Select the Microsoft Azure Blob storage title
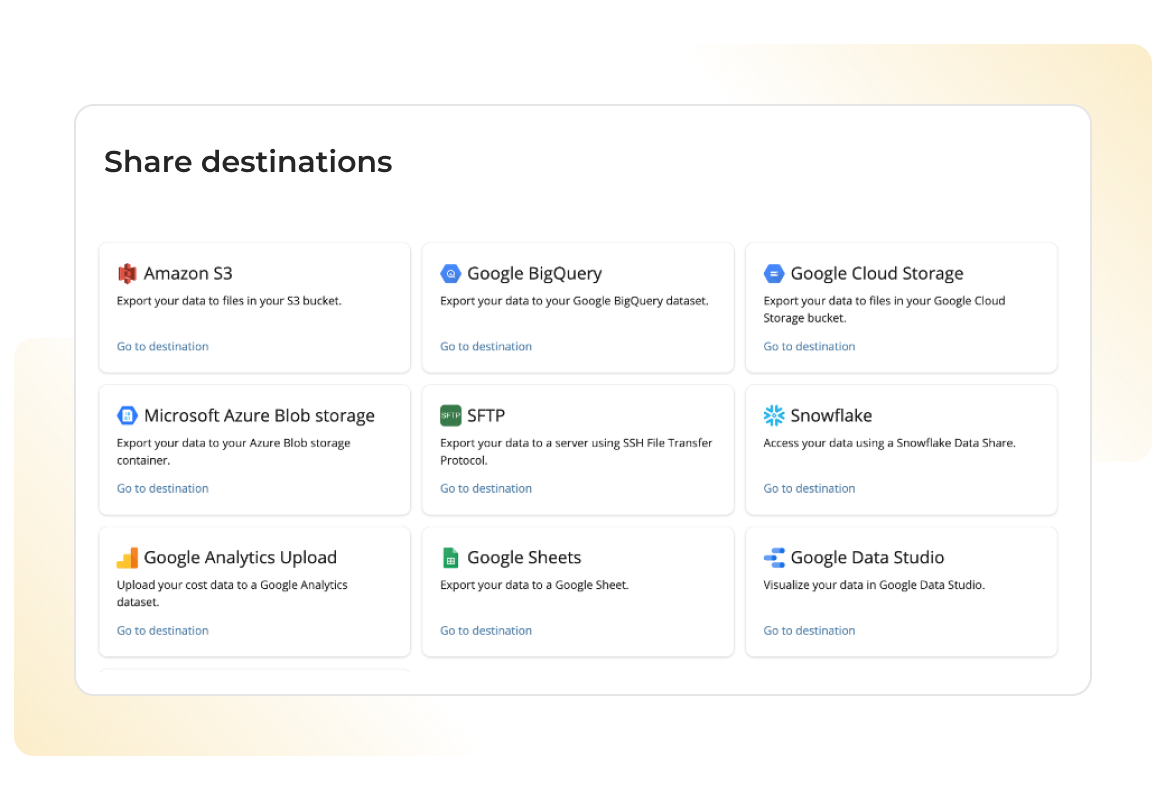 (259, 416)
